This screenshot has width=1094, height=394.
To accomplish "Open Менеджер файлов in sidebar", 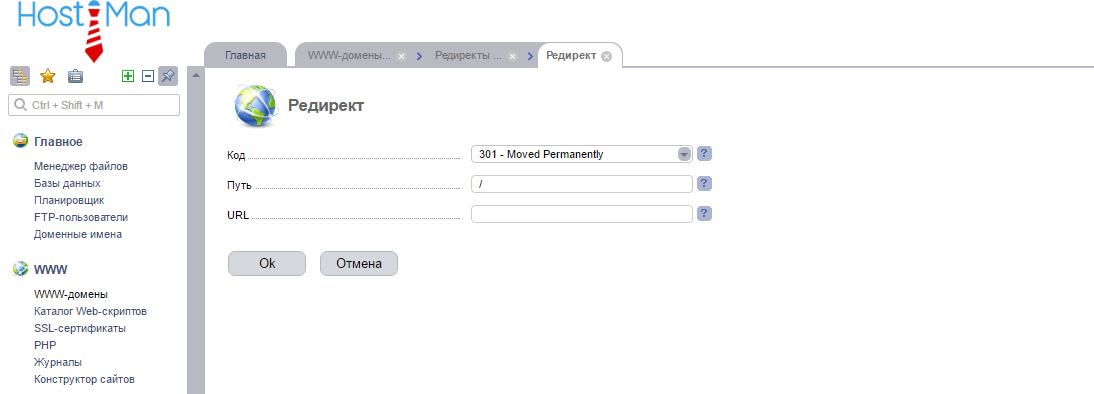I will pyautogui.click(x=81, y=166).
